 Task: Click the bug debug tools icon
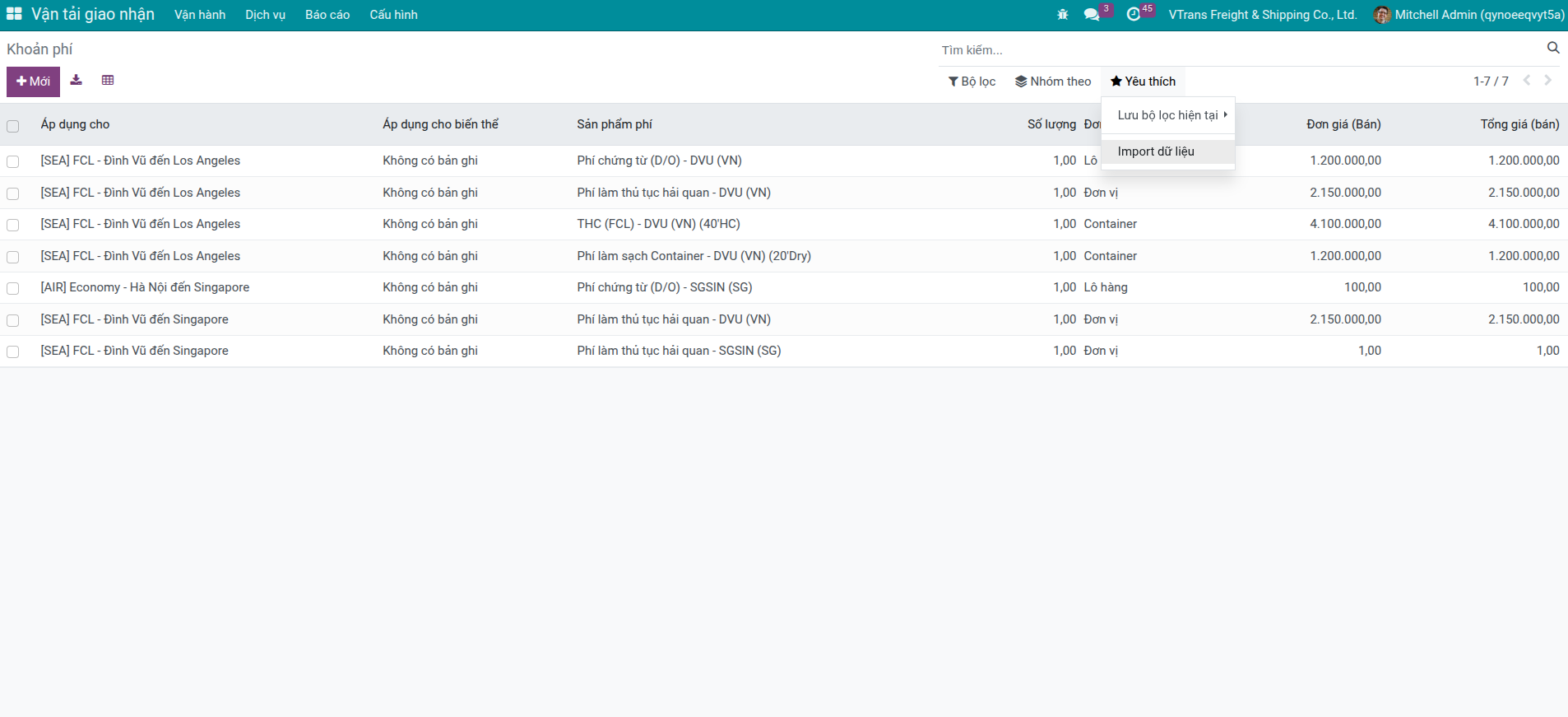coord(1062,15)
